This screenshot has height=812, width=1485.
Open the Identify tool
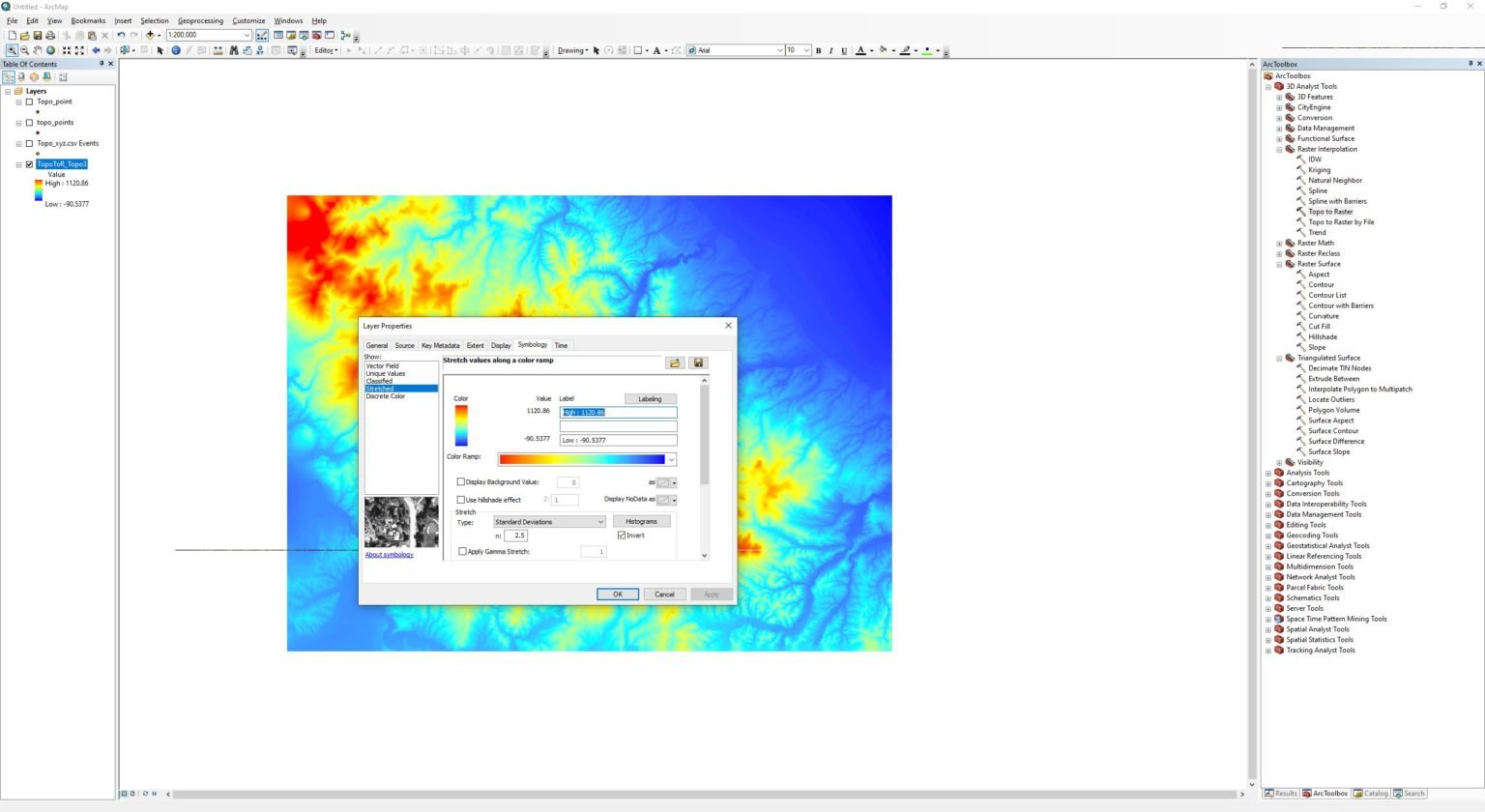[175, 51]
